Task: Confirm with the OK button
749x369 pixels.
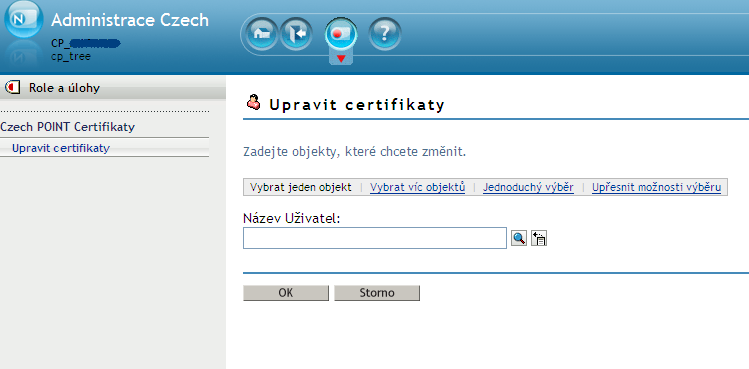Action: click(x=286, y=293)
